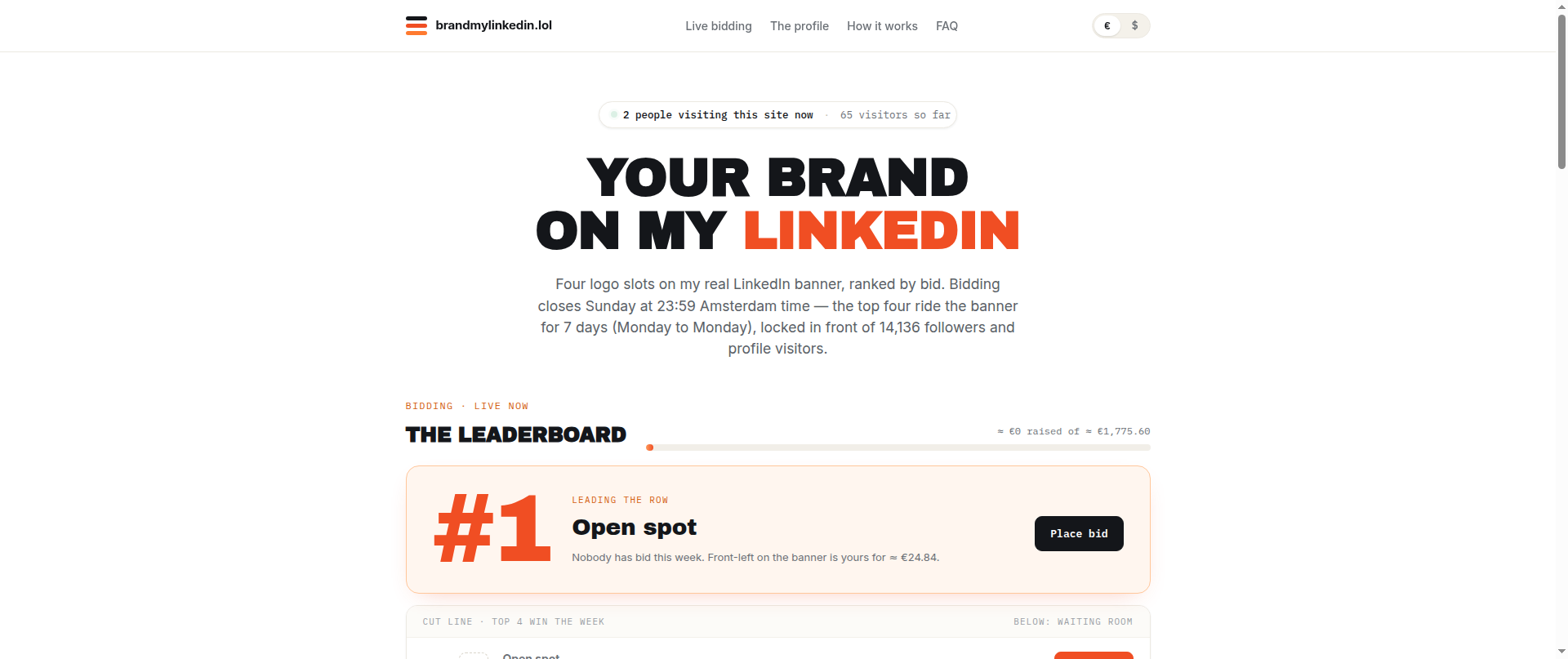This screenshot has height=659, width=1568.
Task: Click the large orange #1 rank numeral
Action: [492, 528]
